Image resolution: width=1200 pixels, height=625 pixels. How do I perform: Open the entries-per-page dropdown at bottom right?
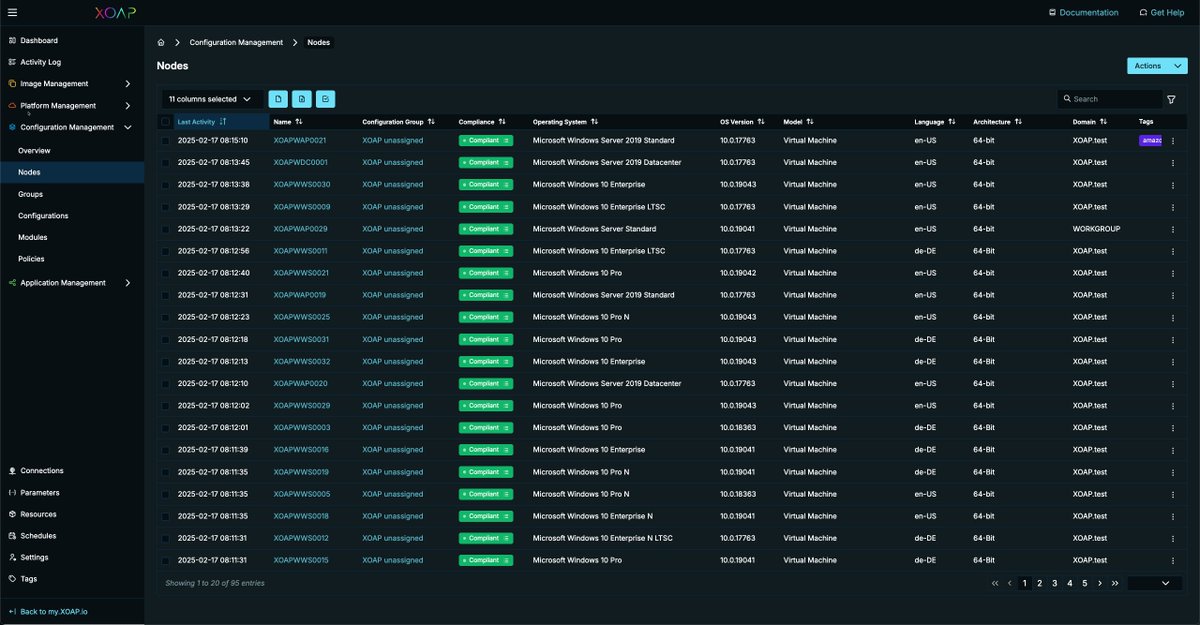tap(1155, 582)
